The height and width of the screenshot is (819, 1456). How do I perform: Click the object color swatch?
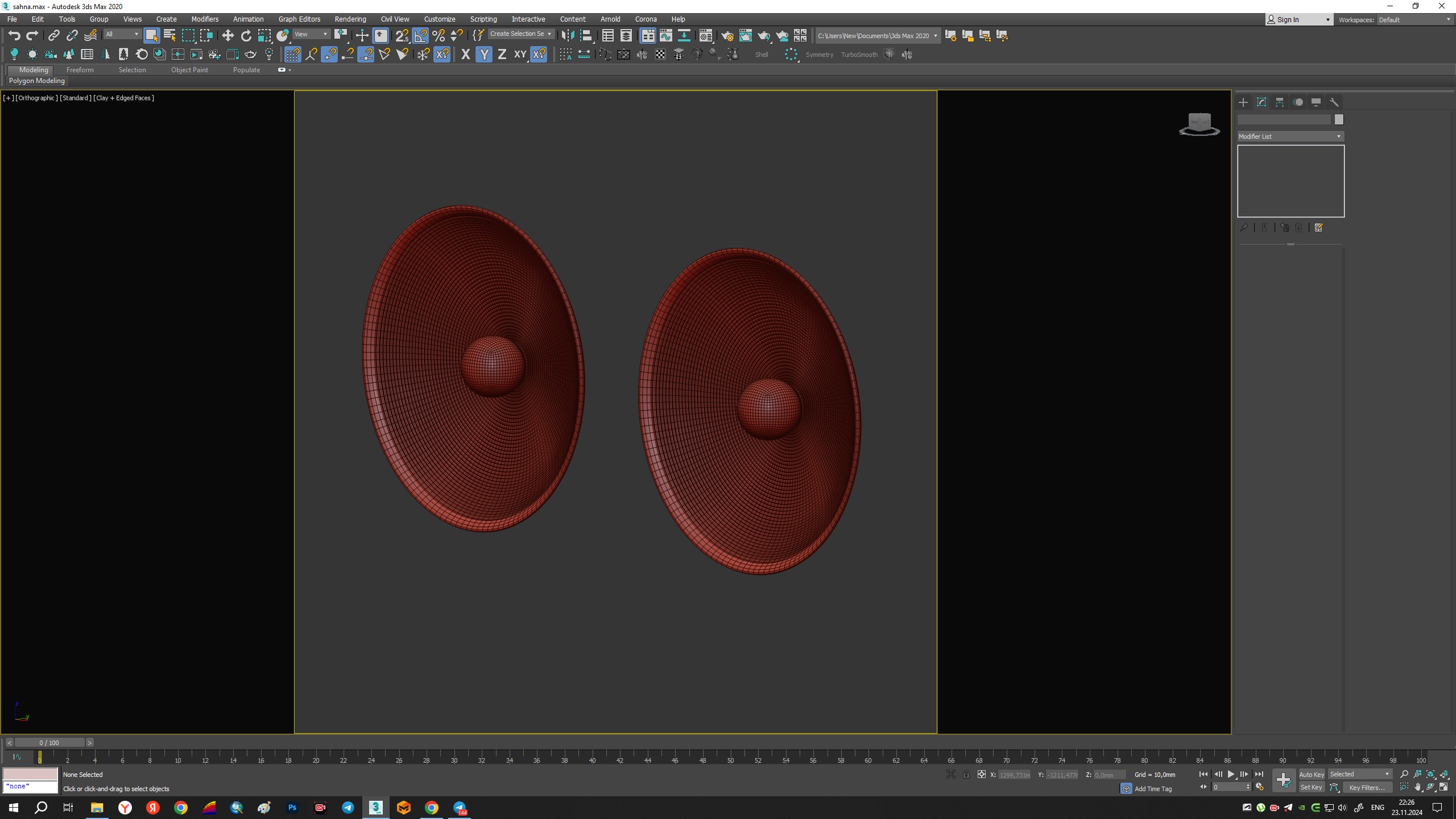(1339, 119)
